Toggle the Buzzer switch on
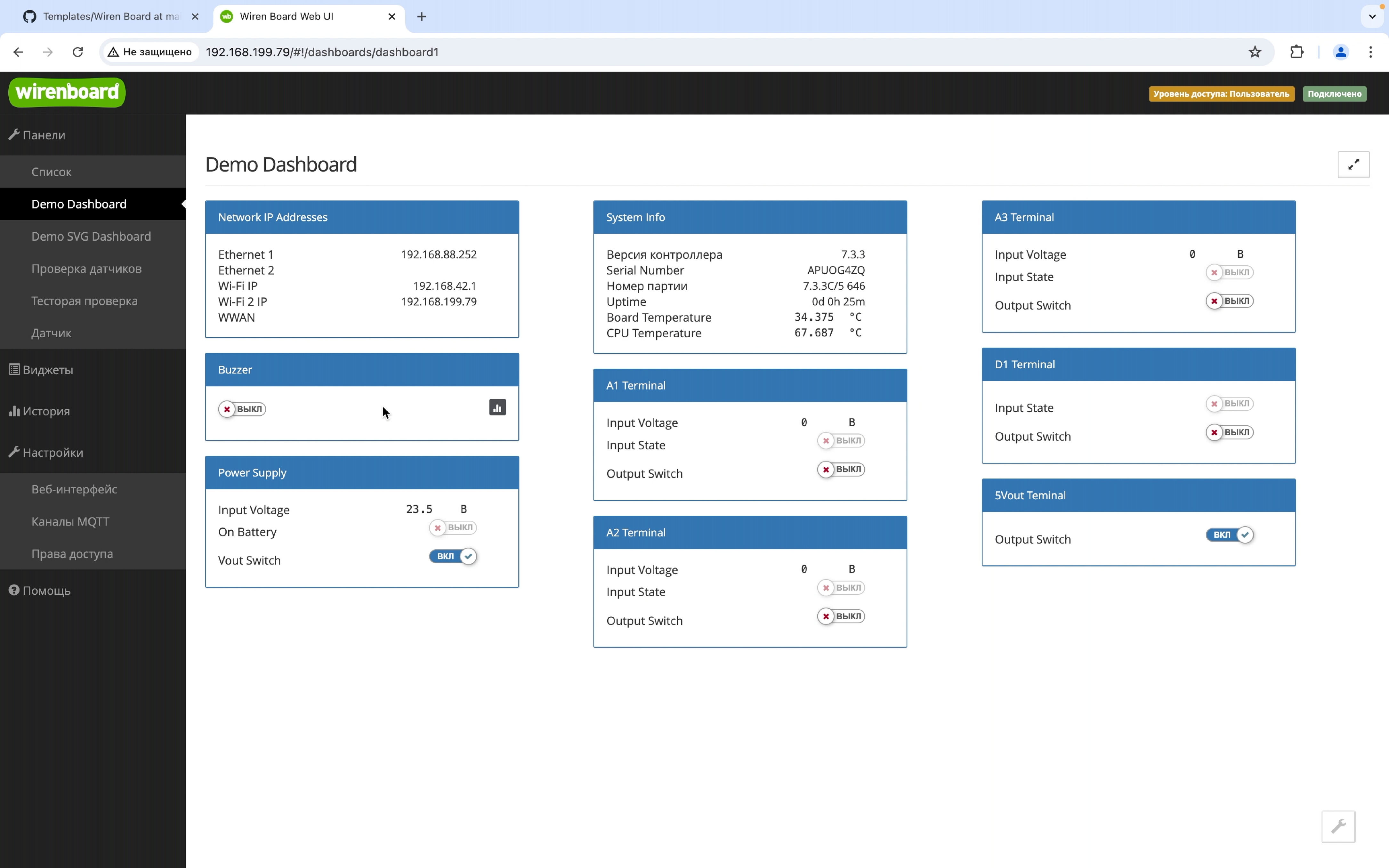Viewport: 1389px width, 868px height. point(242,409)
